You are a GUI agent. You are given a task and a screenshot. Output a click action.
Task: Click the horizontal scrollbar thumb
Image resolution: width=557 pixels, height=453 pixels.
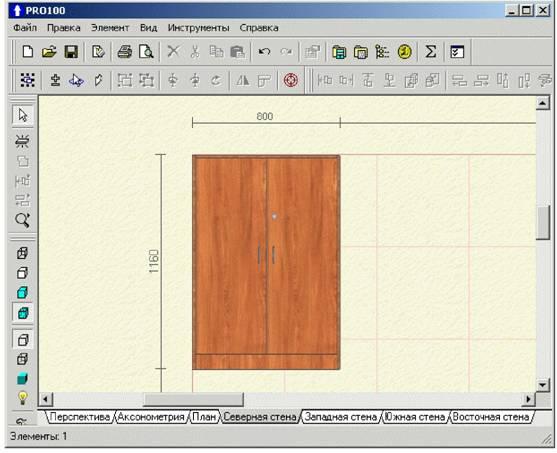[193, 399]
